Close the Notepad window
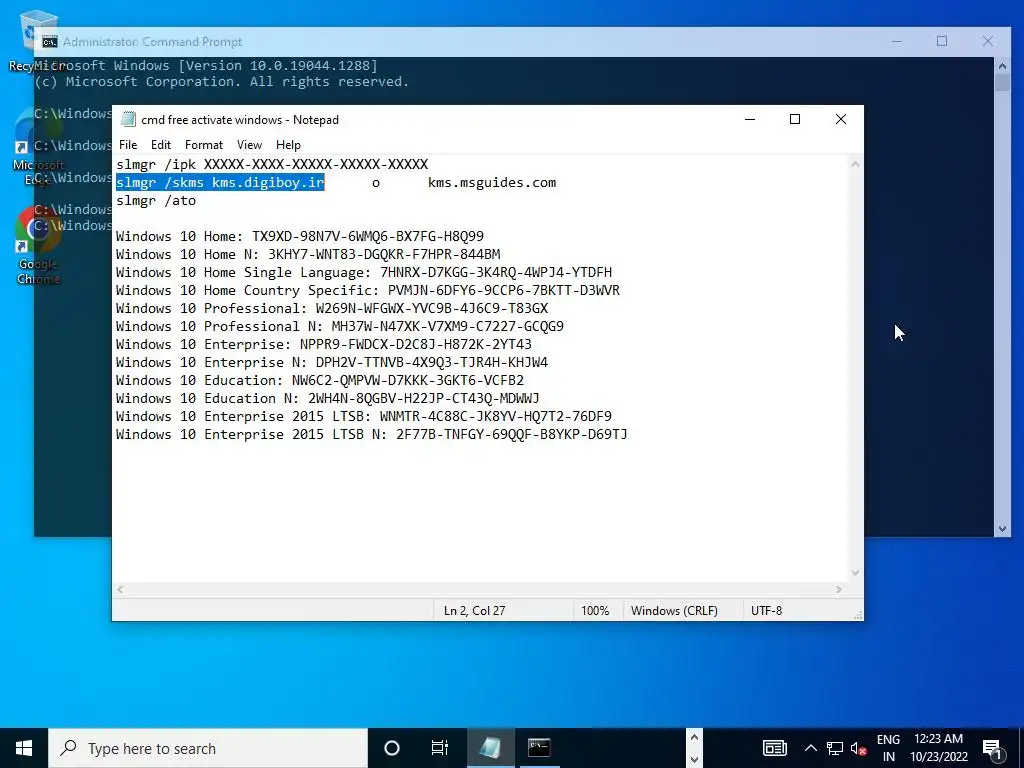 841,120
